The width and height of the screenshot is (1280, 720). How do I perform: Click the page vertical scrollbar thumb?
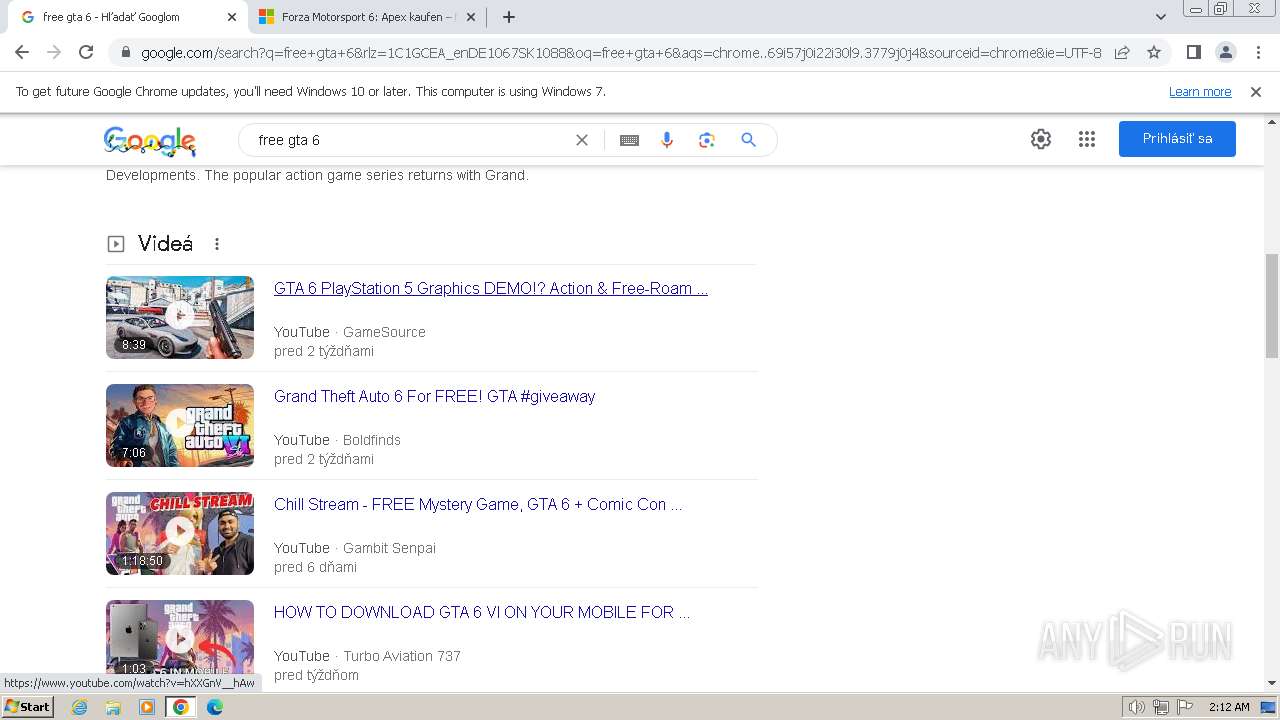pos(1272,305)
